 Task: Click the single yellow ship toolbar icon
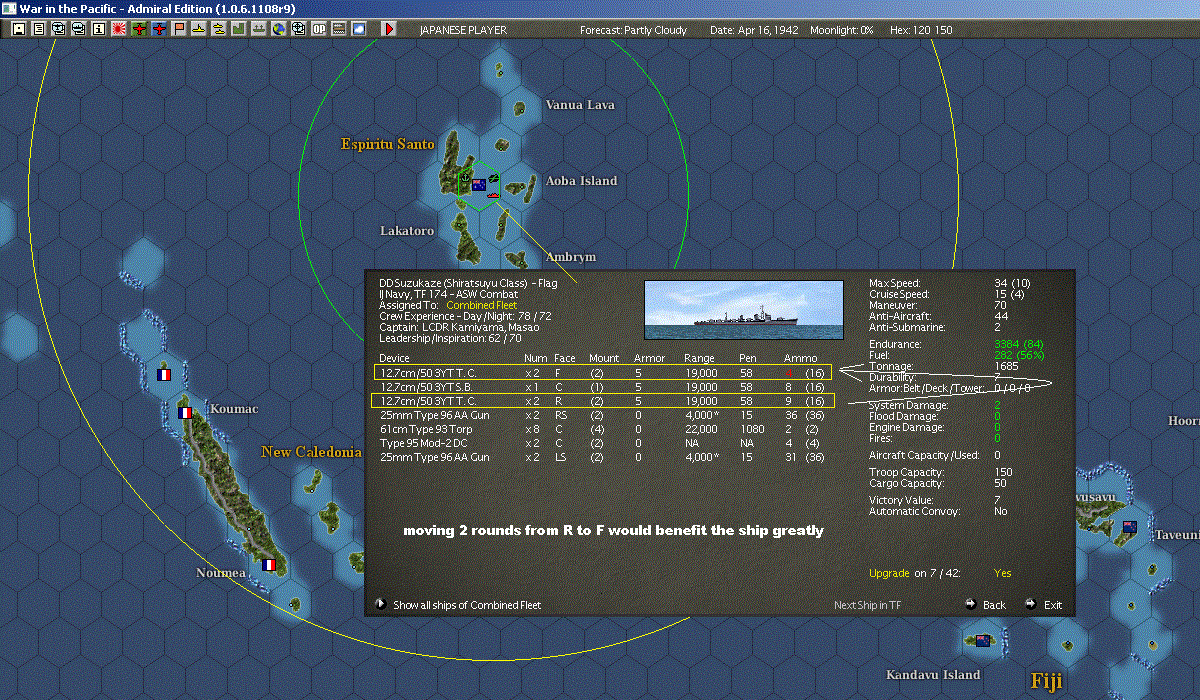199,30
